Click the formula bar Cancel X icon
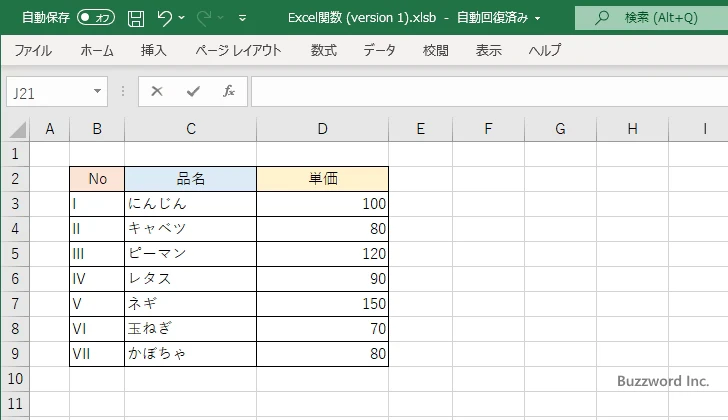 [157, 91]
